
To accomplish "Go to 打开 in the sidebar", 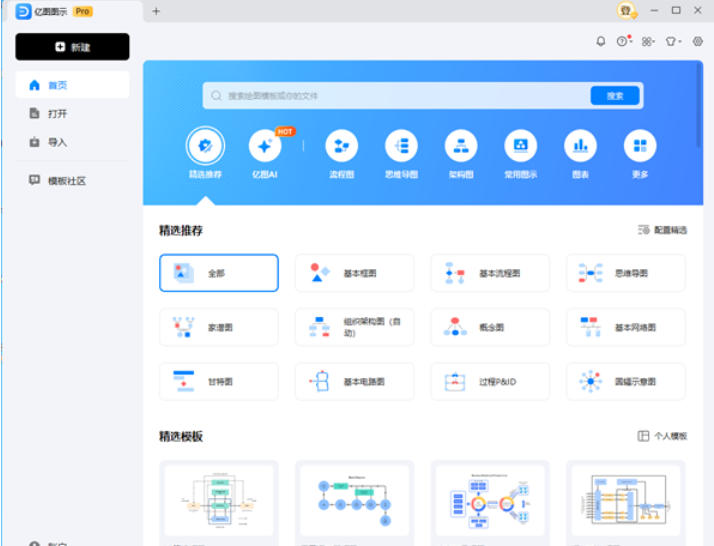I will (57, 114).
